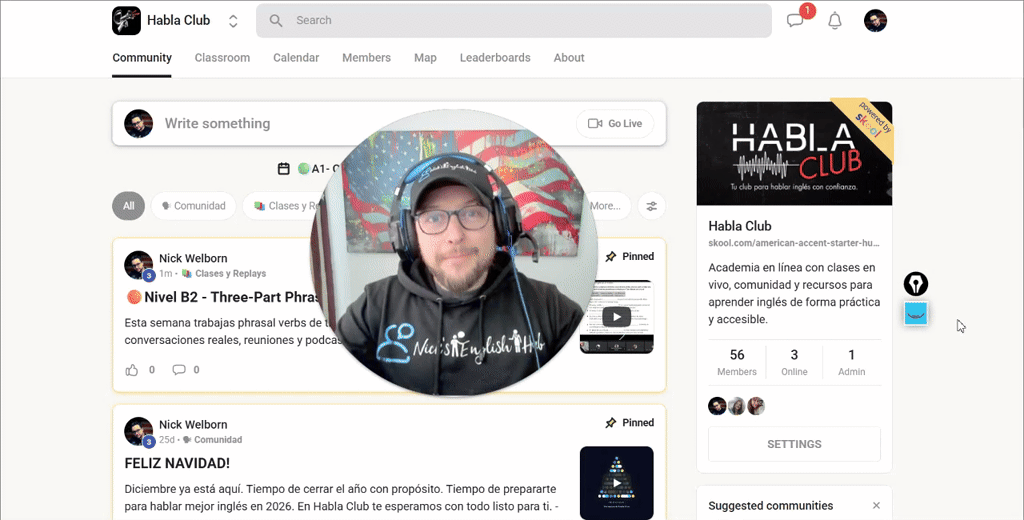This screenshot has width=1024, height=520.
Task: Like the Nivel B2 post
Action: coord(132,370)
